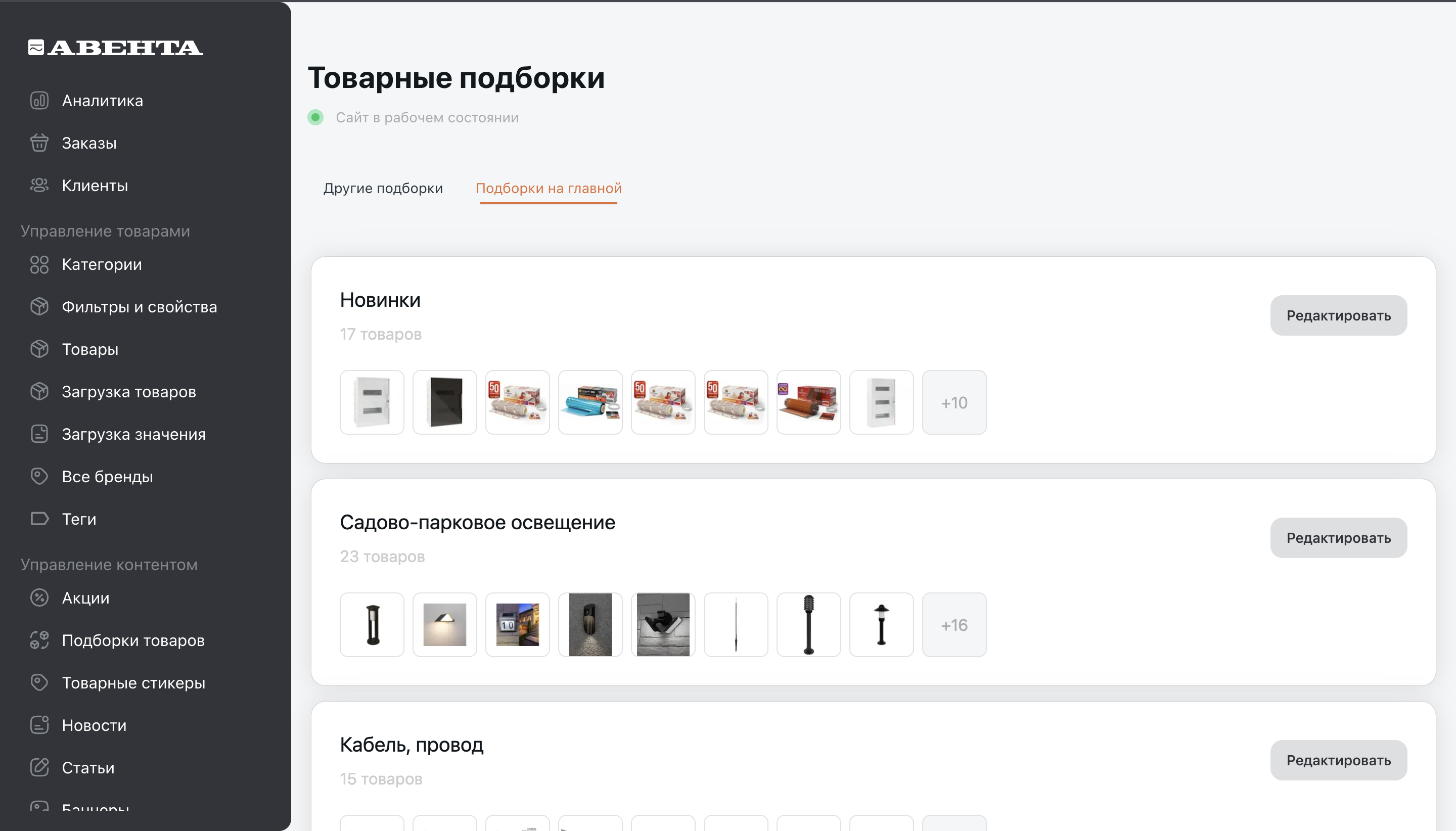
Task: Open black panel thumbnail in Новинки
Action: [x=444, y=402]
